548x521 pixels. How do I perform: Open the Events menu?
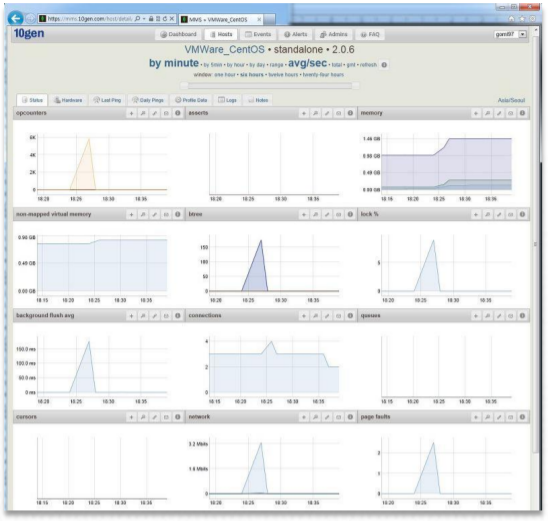coord(258,34)
